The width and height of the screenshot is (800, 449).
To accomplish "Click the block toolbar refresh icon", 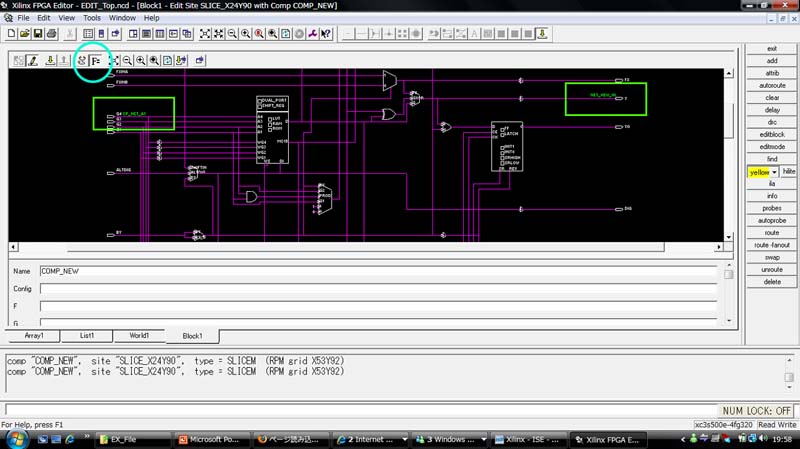I will (167, 61).
